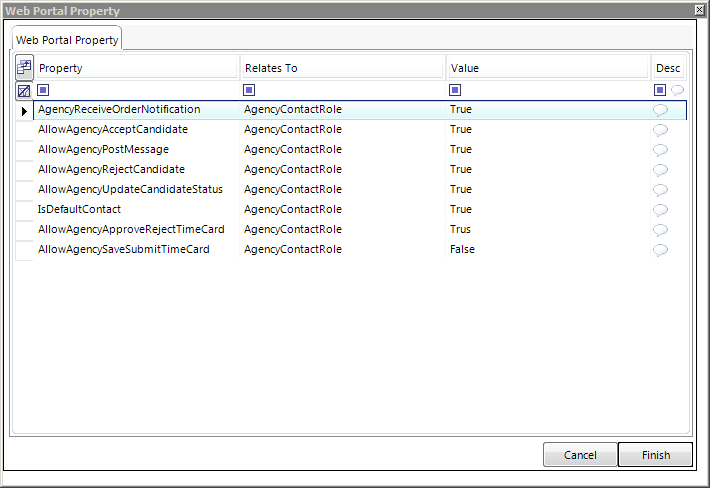Click the speech bubble in the filter row

[x=677, y=90]
